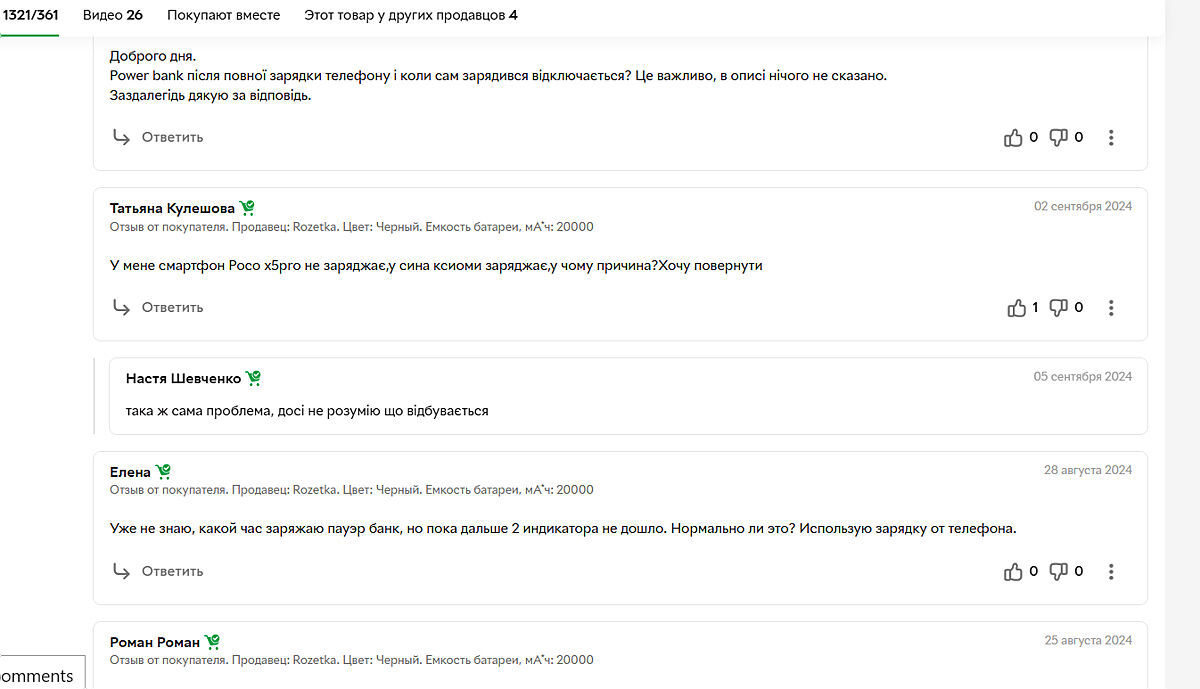Click reviewer name Татьяна Кулешова

(172, 208)
